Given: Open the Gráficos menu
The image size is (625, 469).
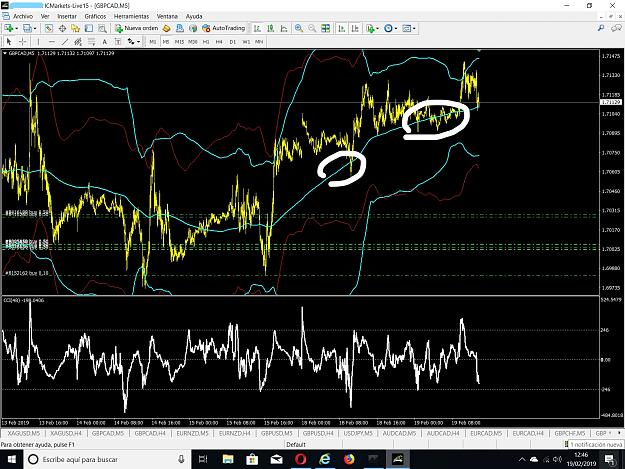Looking at the screenshot, I should pyautogui.click(x=95, y=16).
